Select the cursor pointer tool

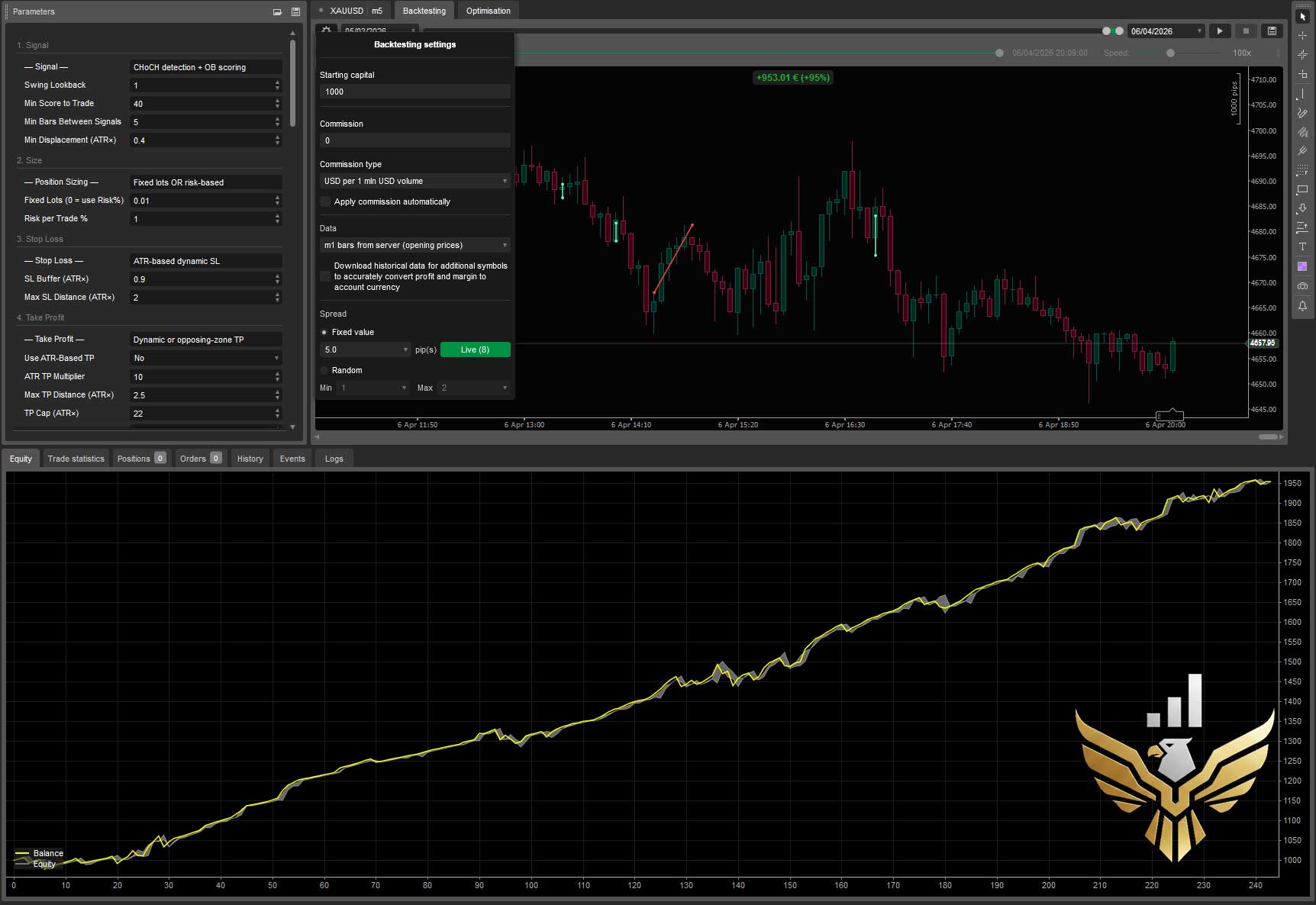[1302, 16]
